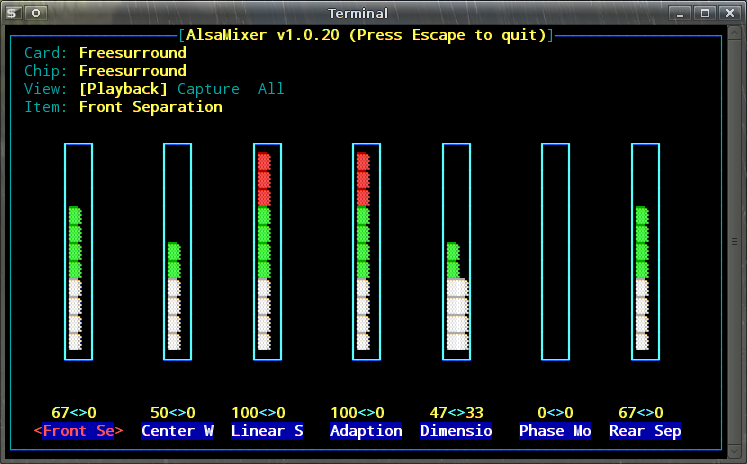Select the Playback view tab
Viewport: 747px width, 464px height.
pos(123,89)
